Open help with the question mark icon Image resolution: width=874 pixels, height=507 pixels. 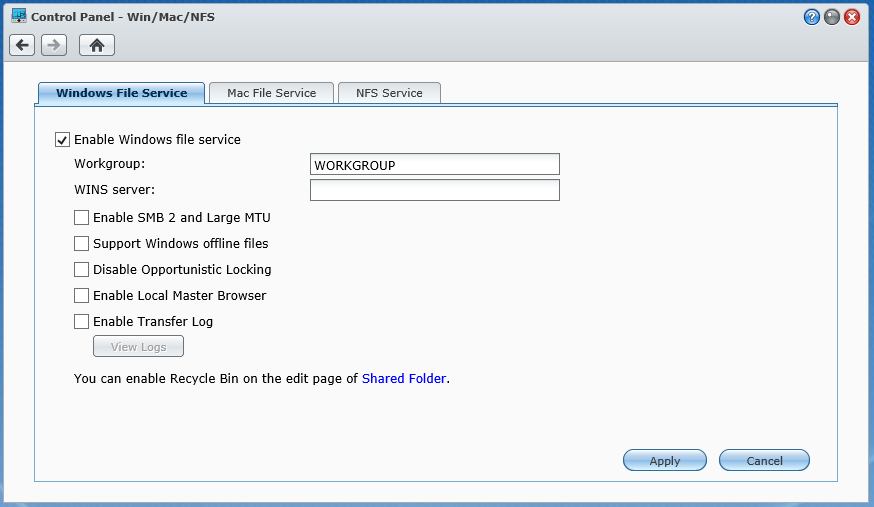point(812,17)
